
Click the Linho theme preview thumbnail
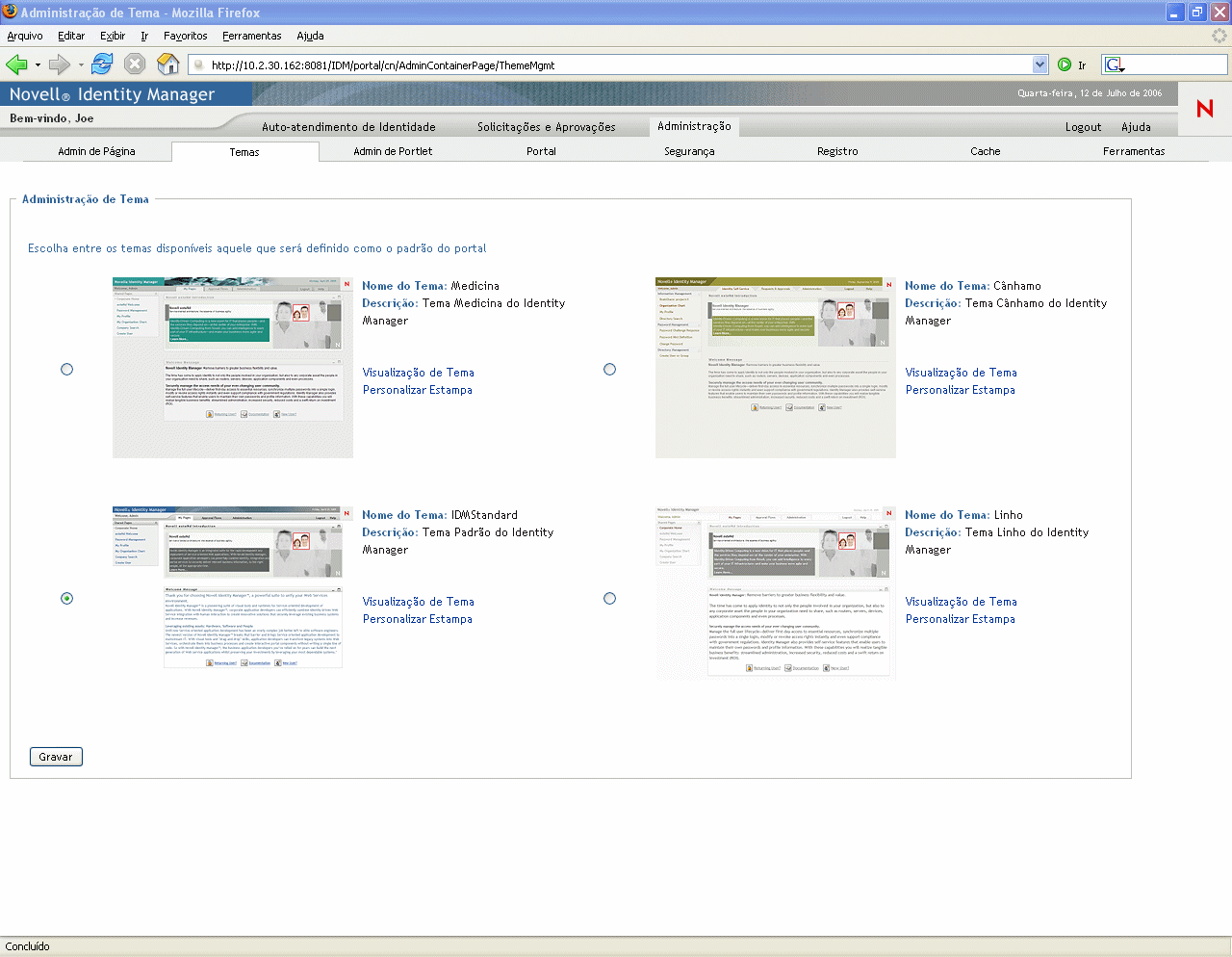[776, 593]
